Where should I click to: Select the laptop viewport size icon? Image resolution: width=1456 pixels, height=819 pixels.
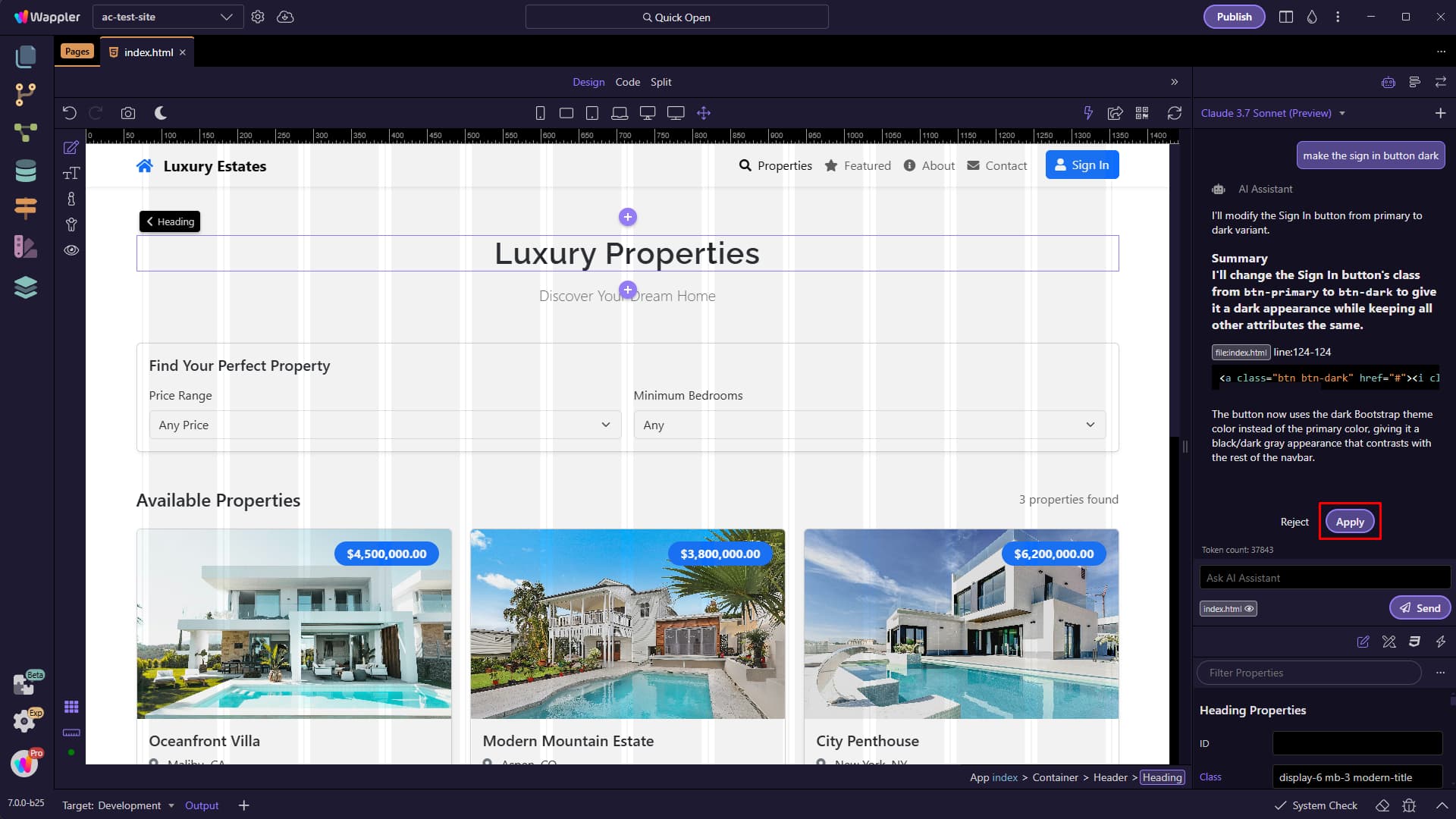pyautogui.click(x=620, y=113)
